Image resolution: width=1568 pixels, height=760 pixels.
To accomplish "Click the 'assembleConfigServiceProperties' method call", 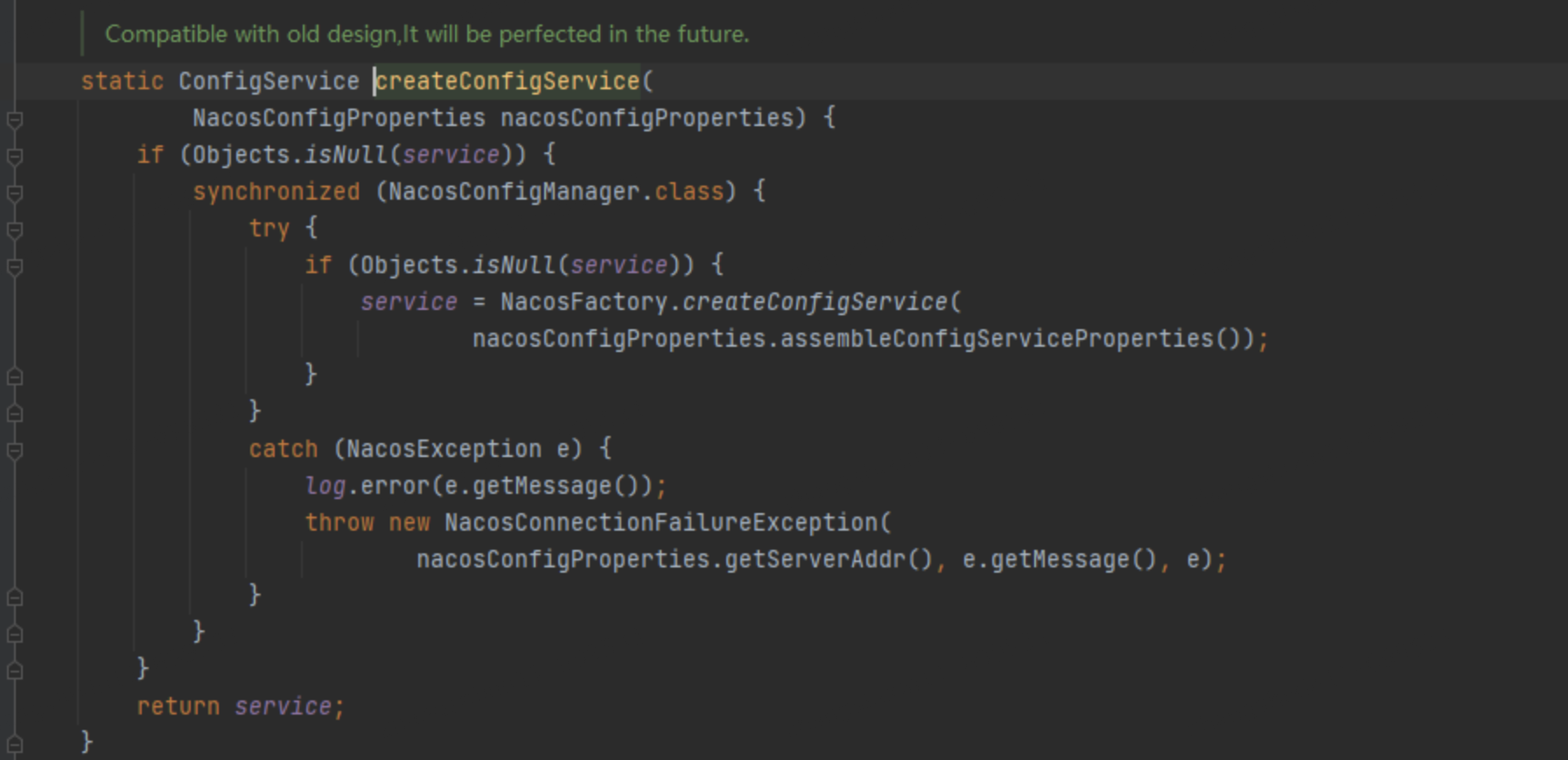I will [x=997, y=339].
